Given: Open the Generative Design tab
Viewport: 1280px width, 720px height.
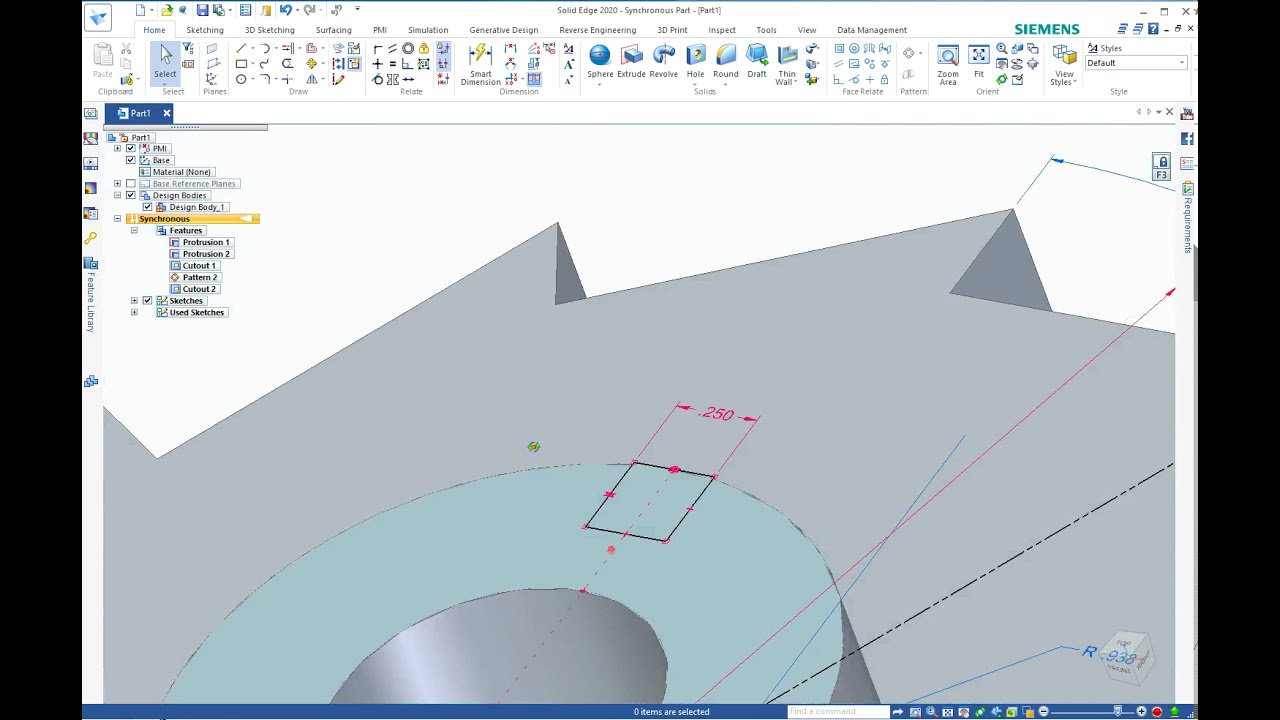Looking at the screenshot, I should coord(504,30).
